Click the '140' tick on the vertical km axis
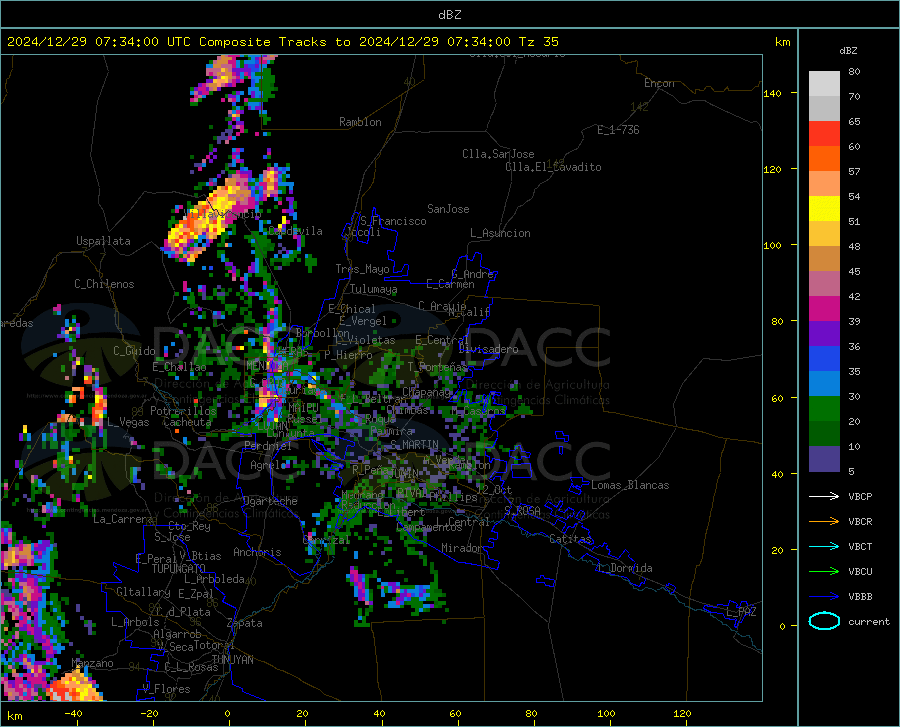900x727 pixels. (773, 93)
